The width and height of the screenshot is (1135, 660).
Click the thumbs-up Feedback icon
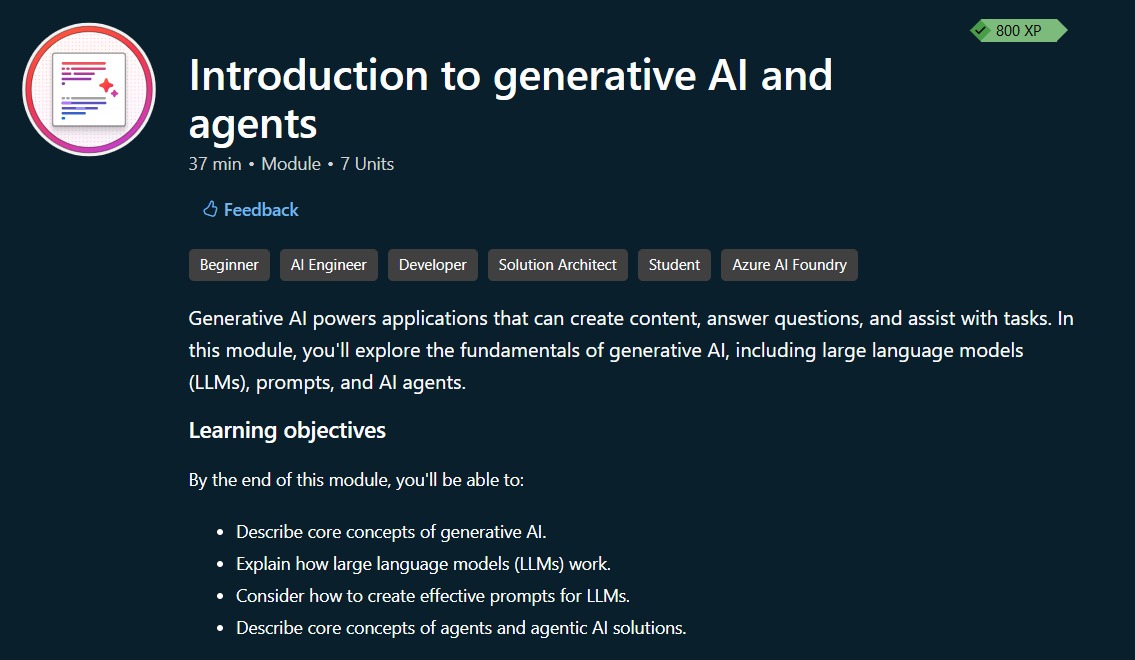point(210,209)
